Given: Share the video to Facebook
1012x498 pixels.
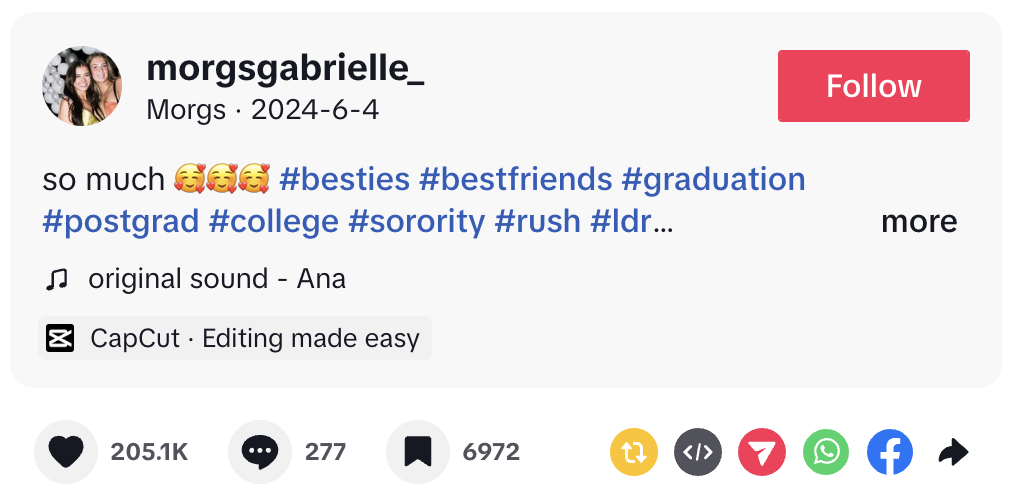Looking at the screenshot, I should pyautogui.click(x=890, y=453).
